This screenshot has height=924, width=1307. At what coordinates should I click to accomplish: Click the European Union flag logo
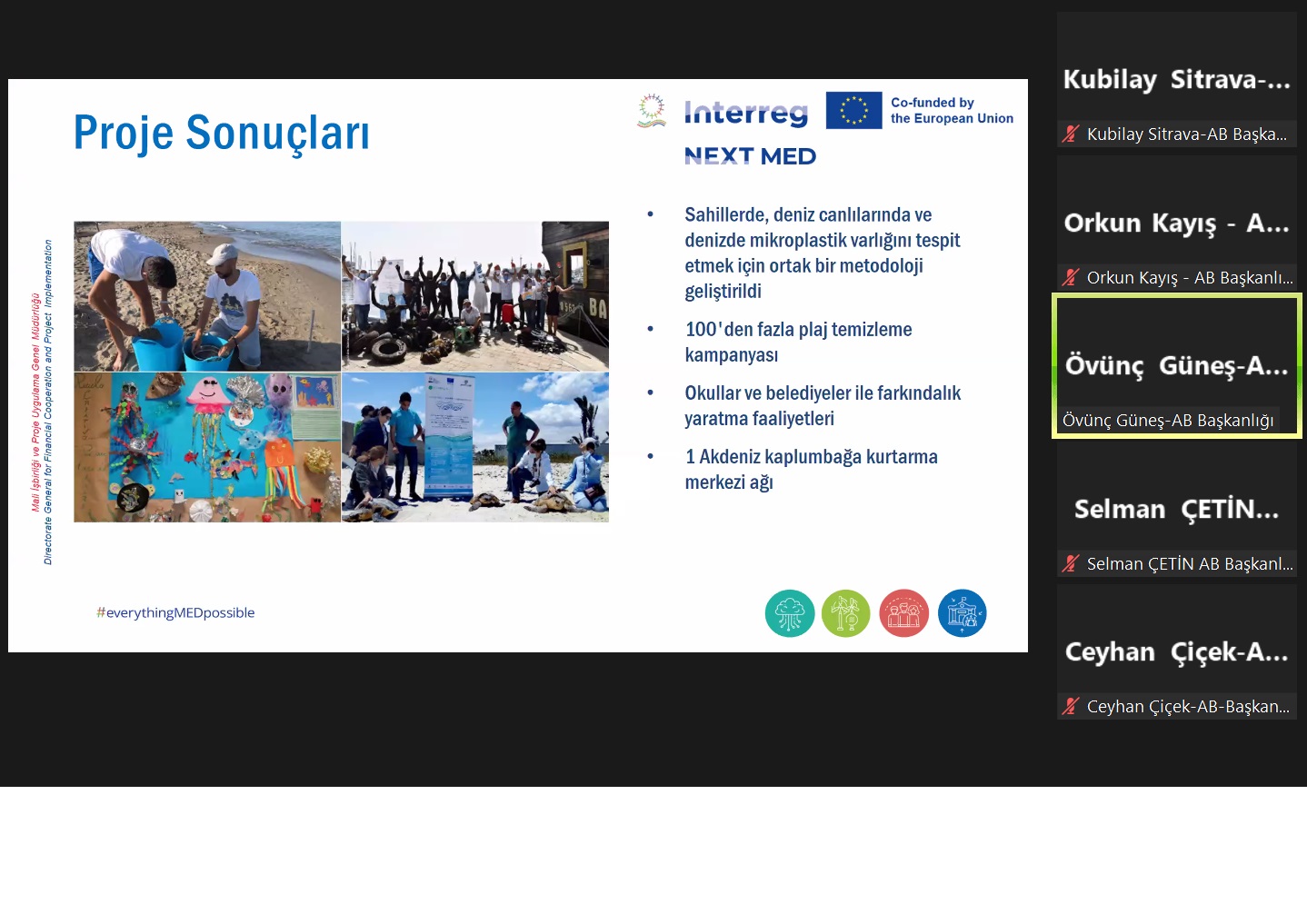[x=853, y=111]
